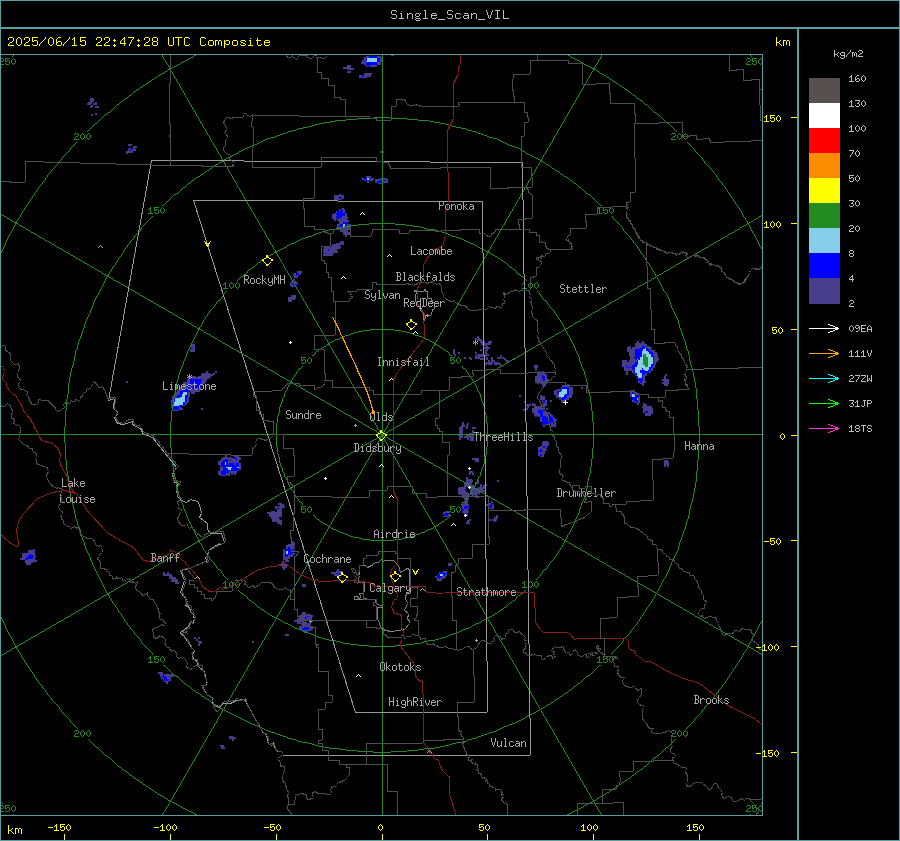Select the dark gray 160 legend swatch

click(x=824, y=90)
